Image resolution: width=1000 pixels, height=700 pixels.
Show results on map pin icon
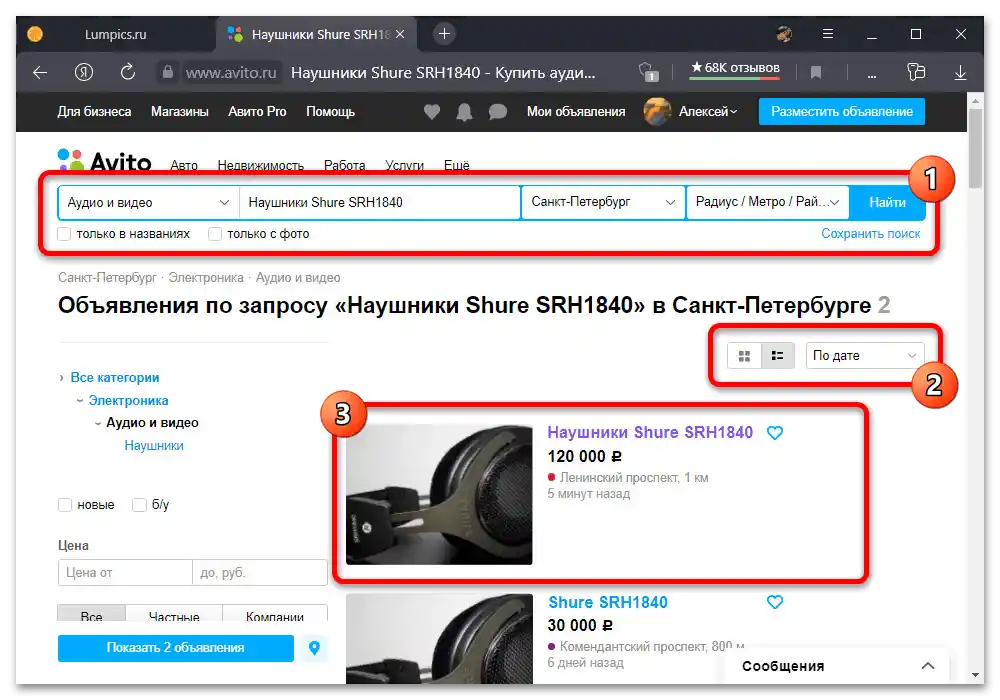(x=314, y=648)
